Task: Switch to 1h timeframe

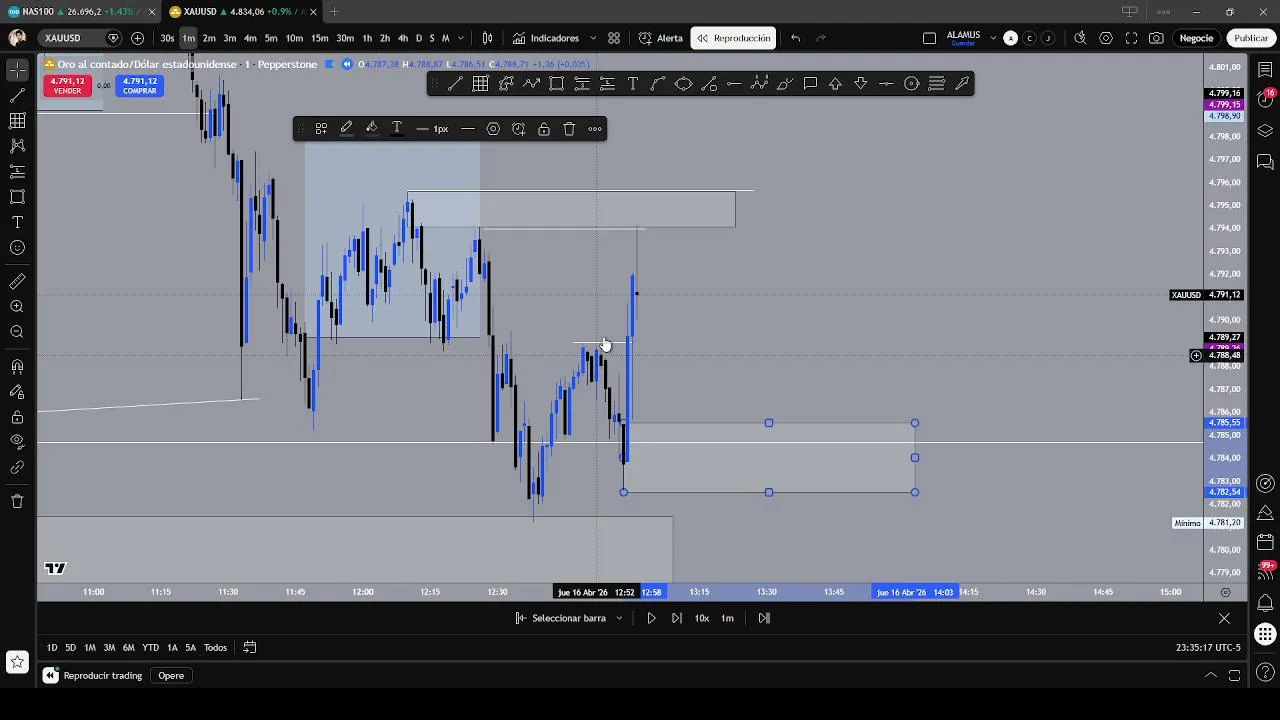Action: (x=367, y=38)
